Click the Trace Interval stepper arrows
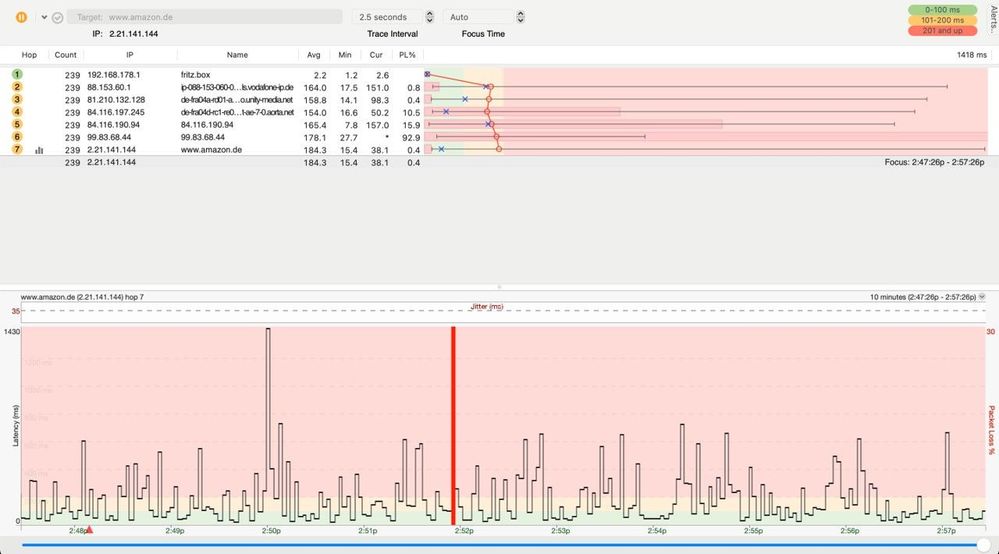Image resolution: width=999 pixels, height=554 pixels. coord(429,17)
